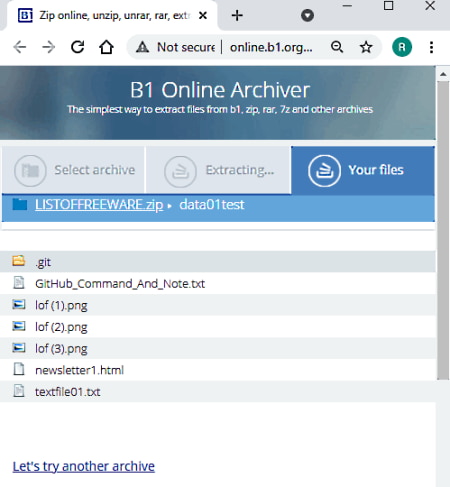This screenshot has height=487, width=450.
Task: Open LISTOFFREEWARE.zip breadcrumb link
Action: pos(99,204)
